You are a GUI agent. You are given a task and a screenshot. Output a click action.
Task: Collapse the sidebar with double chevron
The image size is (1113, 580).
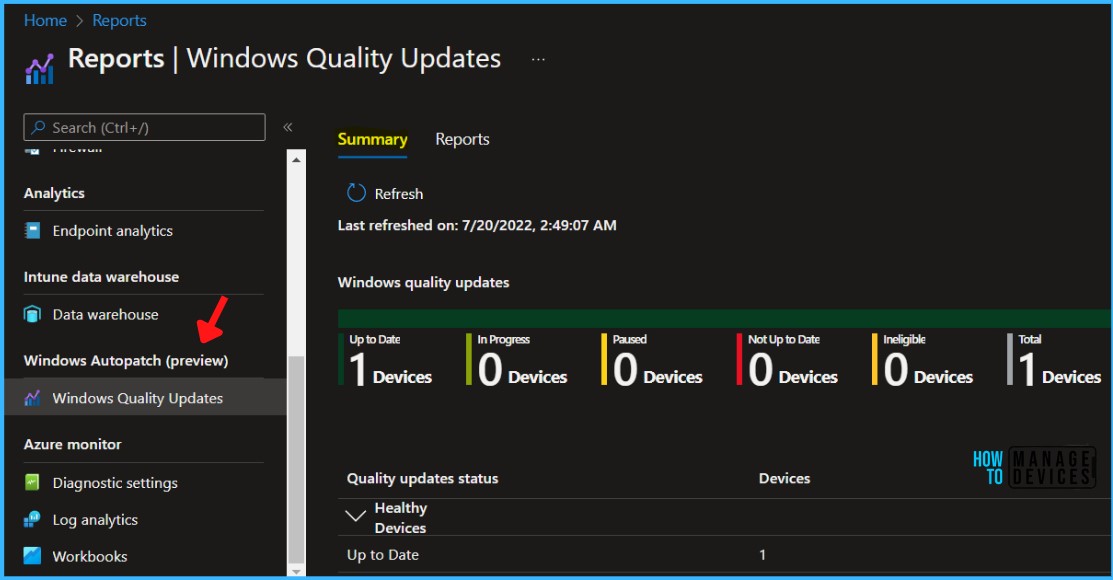(287, 127)
